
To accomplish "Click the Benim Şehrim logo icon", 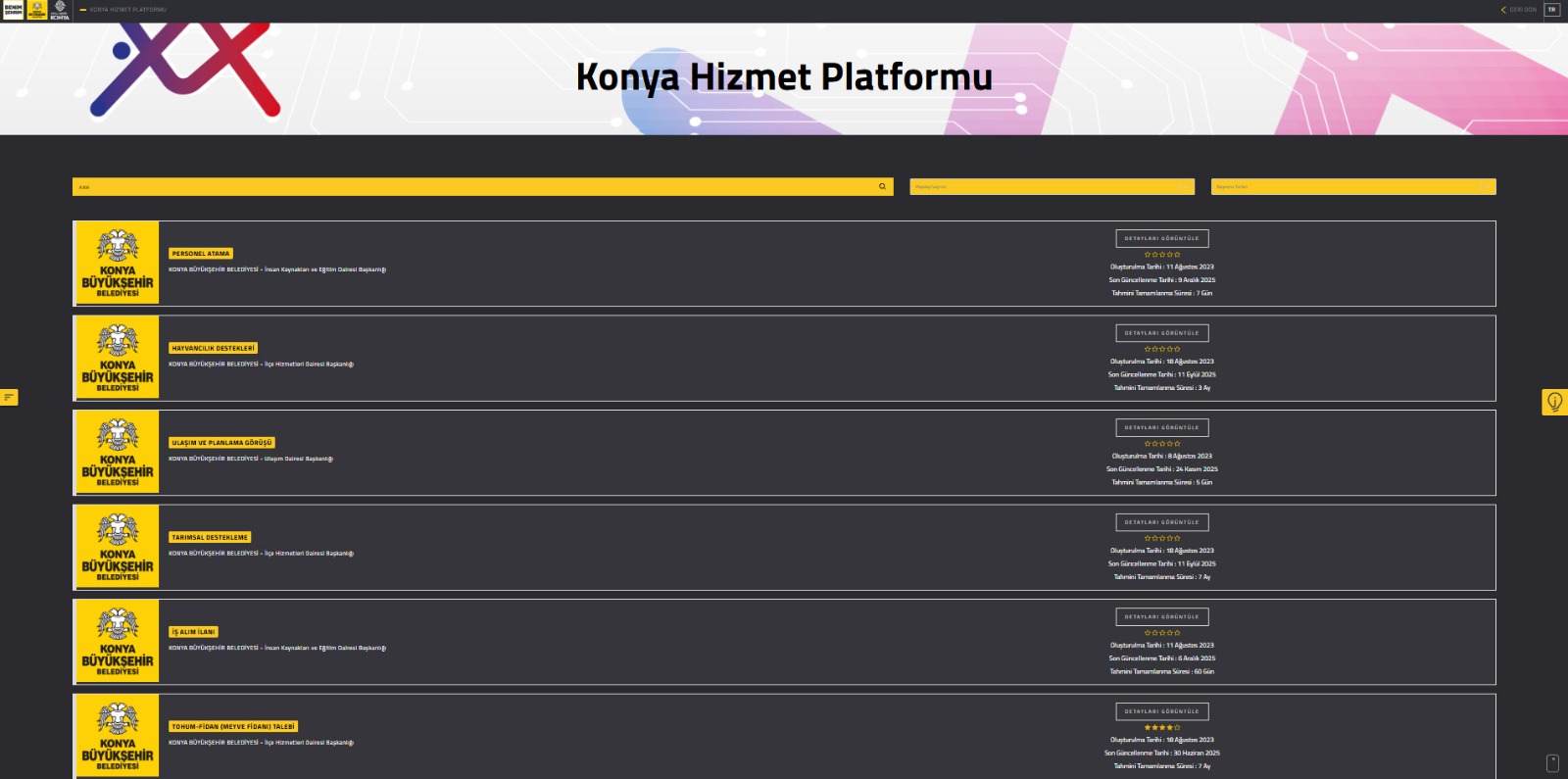I will (x=13, y=10).
